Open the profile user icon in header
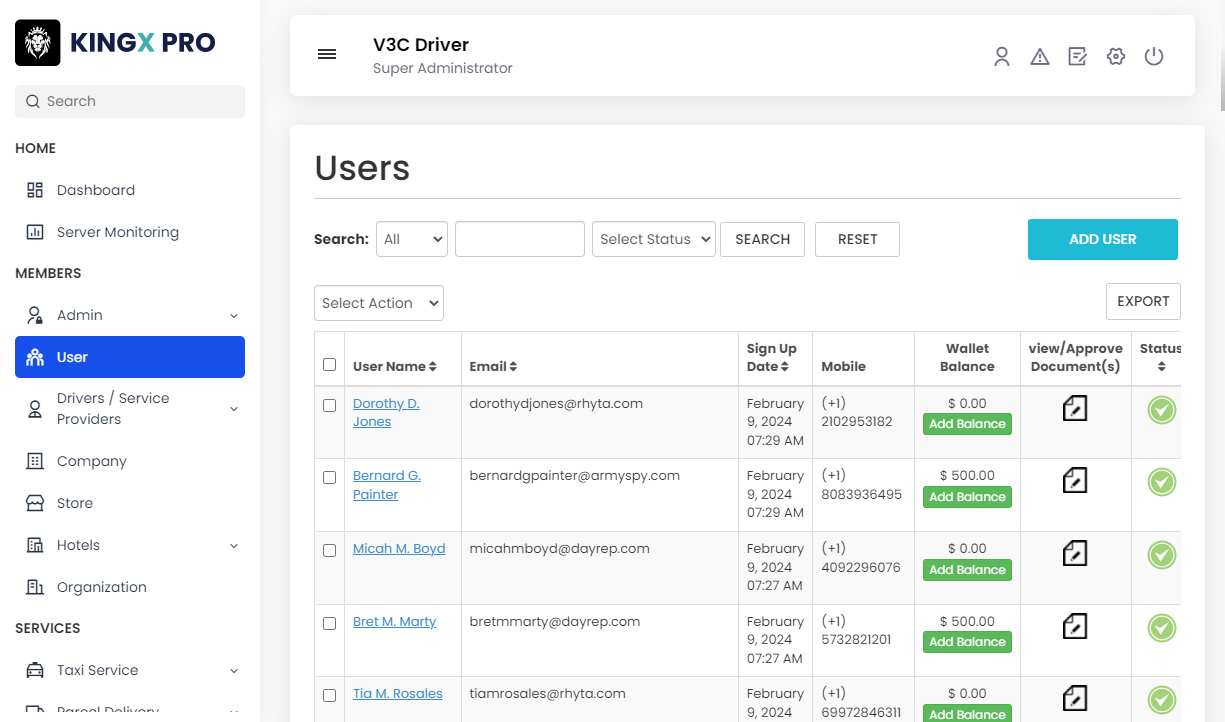 pyautogui.click(x=1002, y=57)
